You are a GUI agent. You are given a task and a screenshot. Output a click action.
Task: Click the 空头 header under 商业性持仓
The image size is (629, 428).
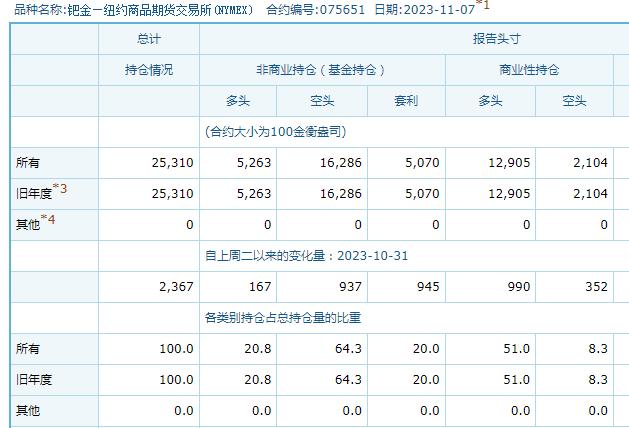tap(574, 101)
